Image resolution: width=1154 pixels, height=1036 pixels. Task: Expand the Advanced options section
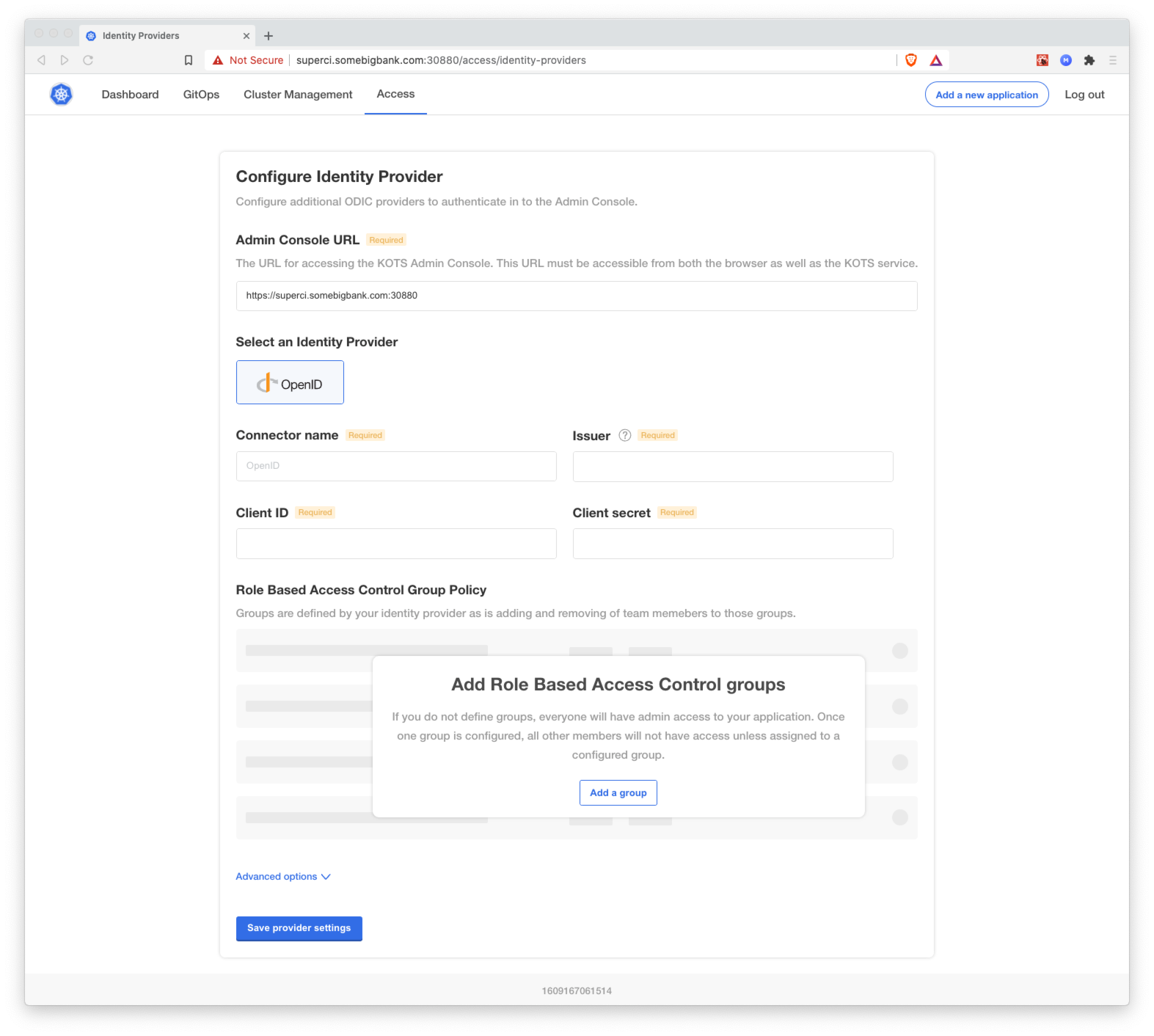tap(283, 876)
